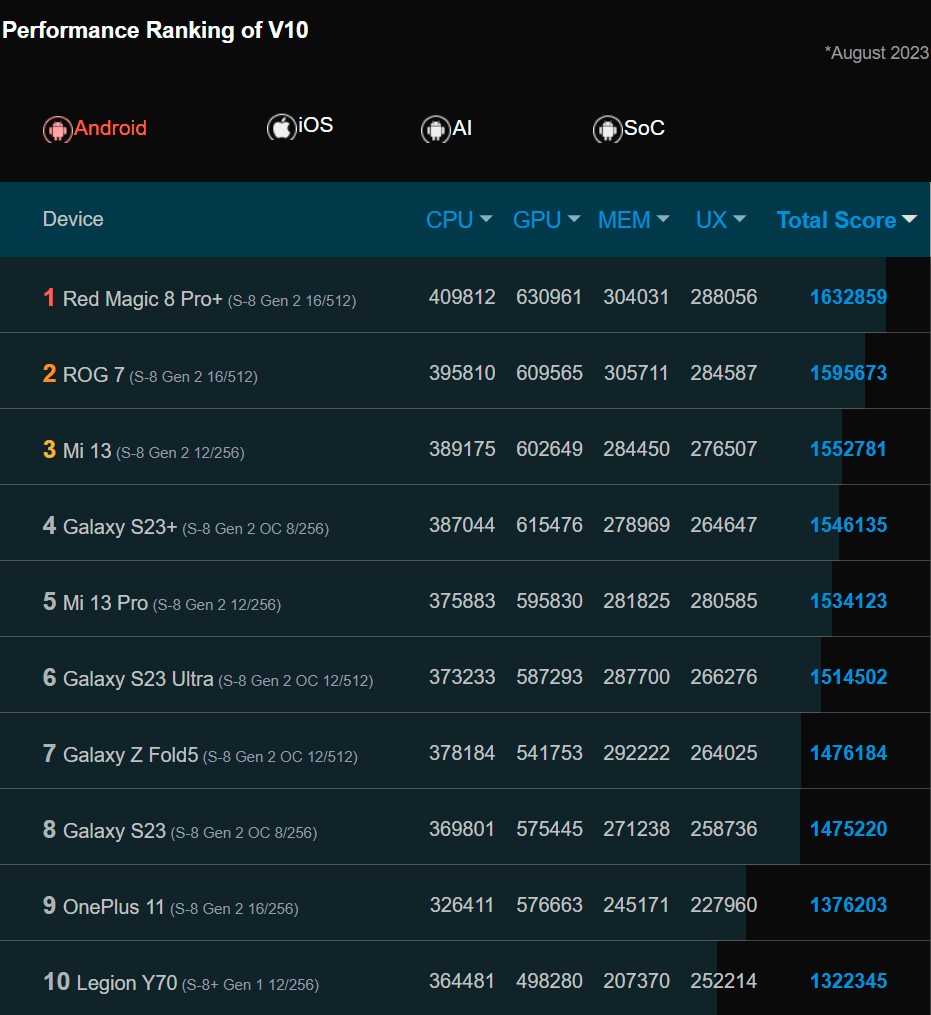Screen dimensions: 931x1015
Task: Click the Android robot icon
Action: (x=57, y=129)
